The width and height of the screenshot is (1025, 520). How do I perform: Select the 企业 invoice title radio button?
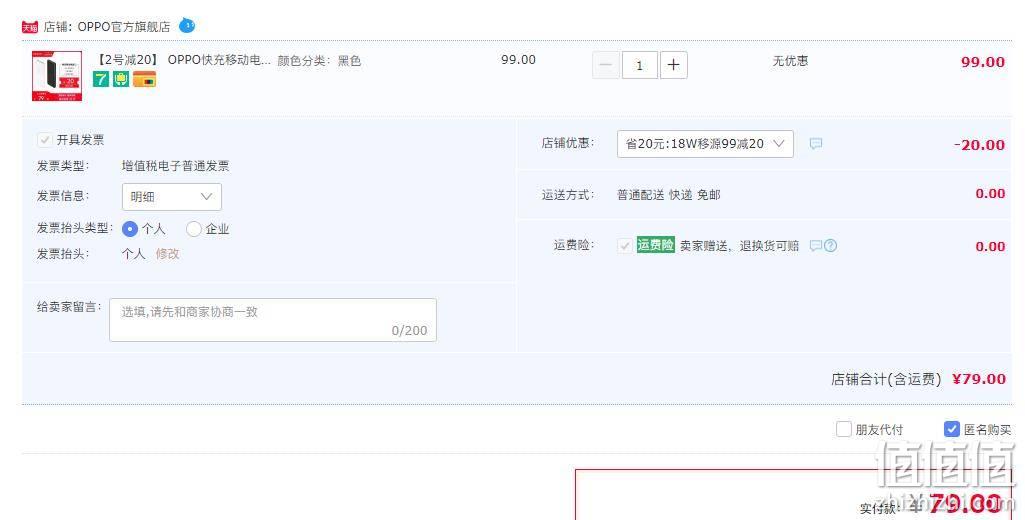[193, 229]
